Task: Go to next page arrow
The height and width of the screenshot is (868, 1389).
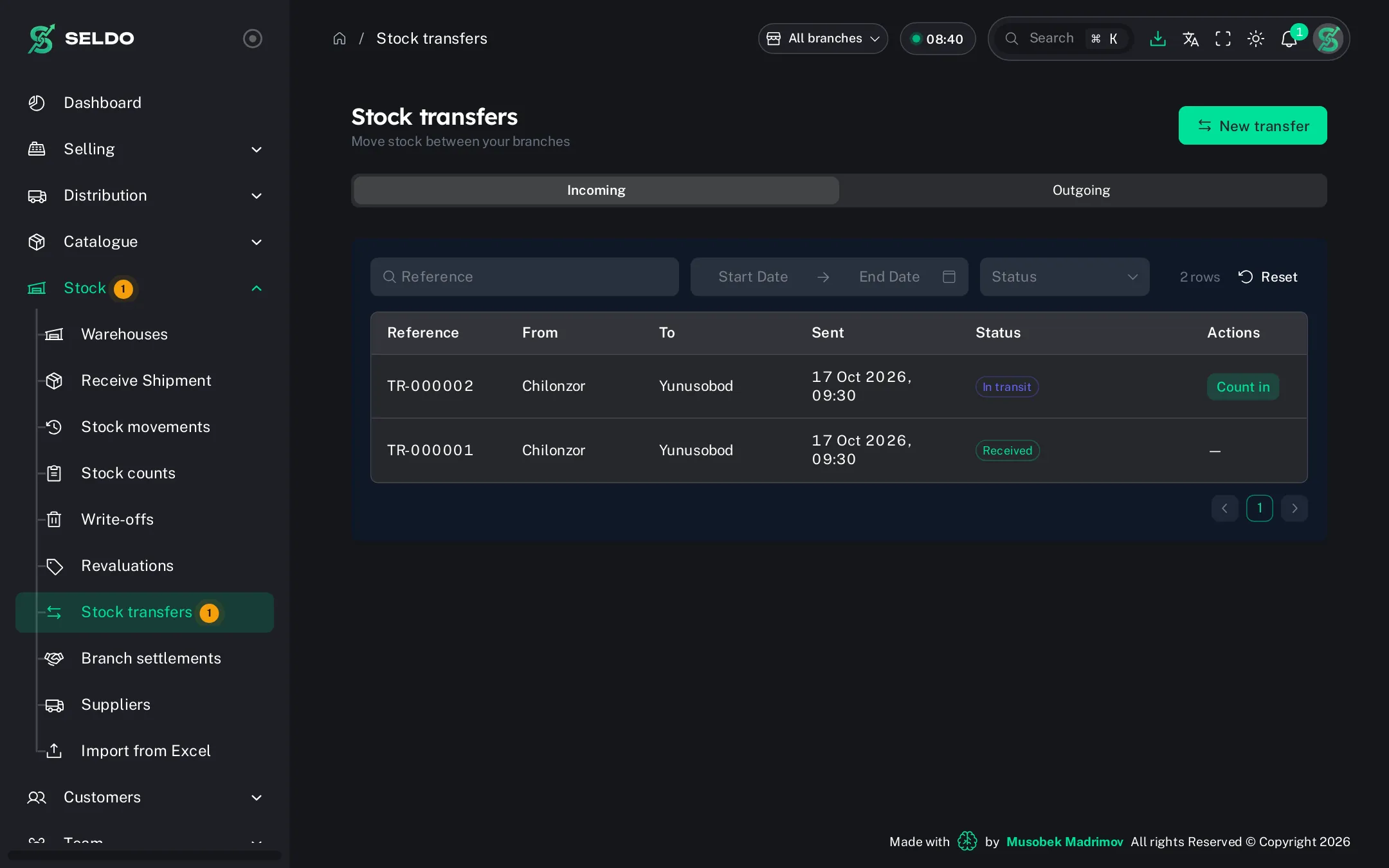Action: click(x=1294, y=509)
